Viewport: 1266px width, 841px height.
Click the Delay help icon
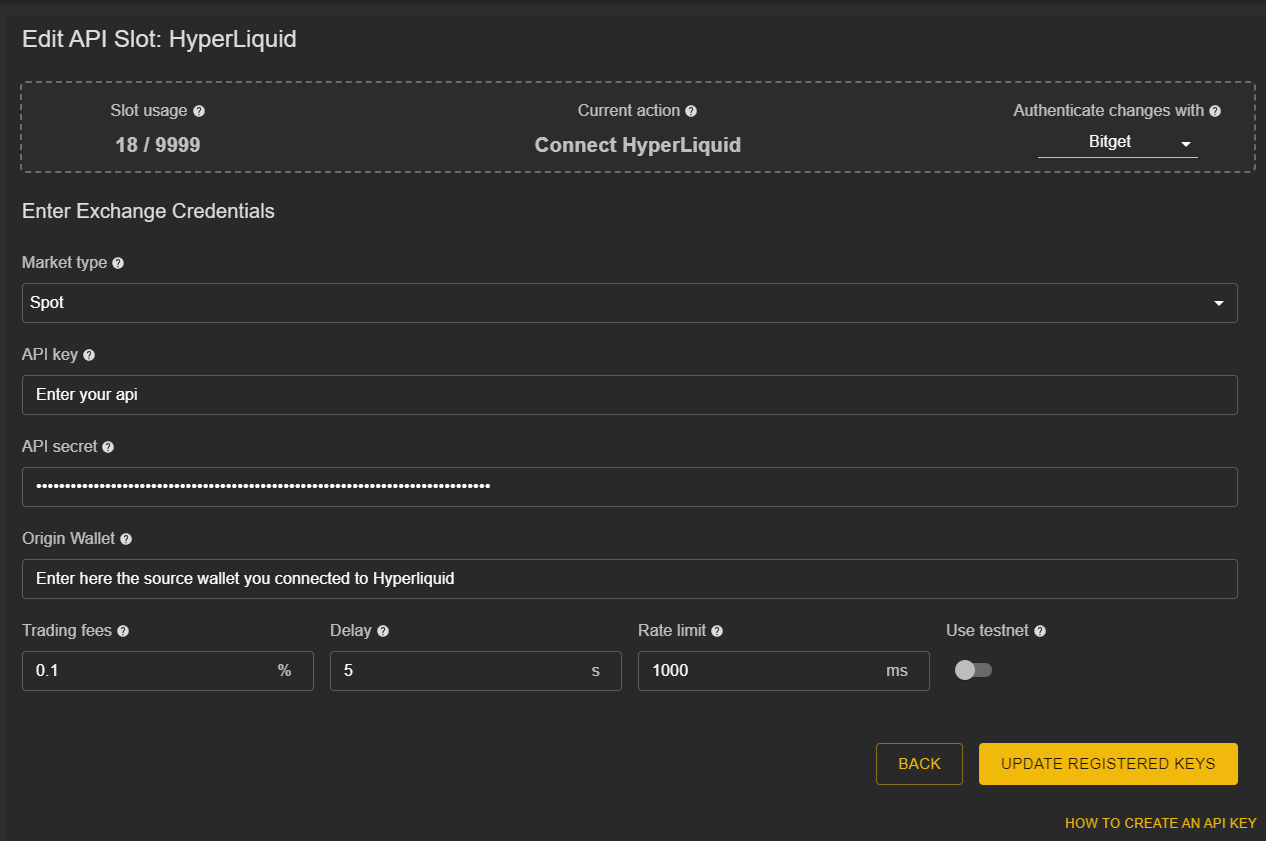pyautogui.click(x=383, y=631)
